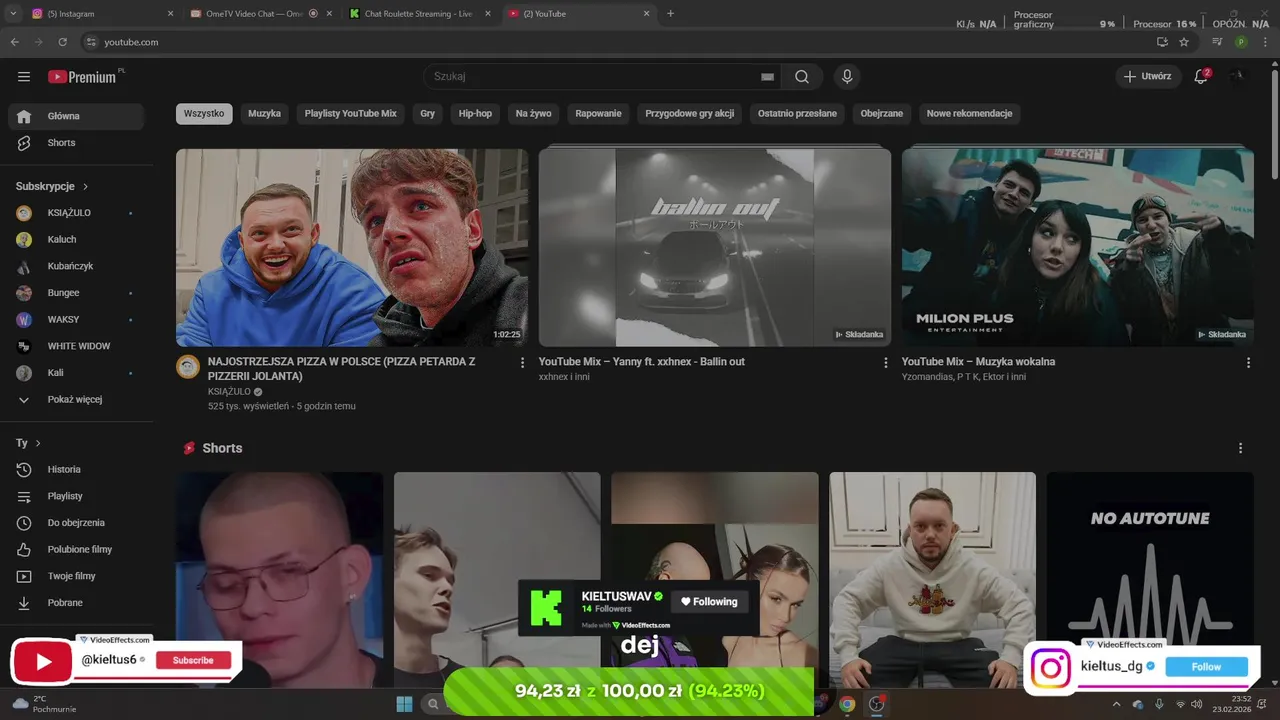Select the Hip-hop filter chip
Image resolution: width=1280 pixels, height=720 pixels.
point(475,114)
